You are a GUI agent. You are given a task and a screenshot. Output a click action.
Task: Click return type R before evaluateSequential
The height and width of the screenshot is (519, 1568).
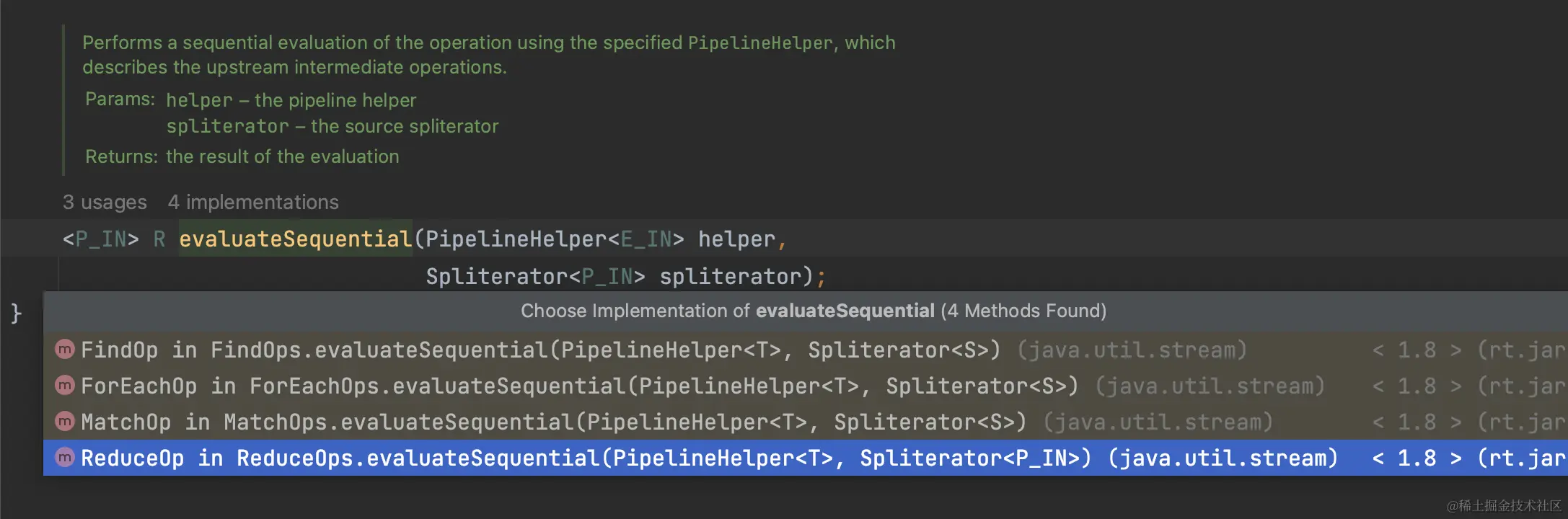click(x=159, y=239)
